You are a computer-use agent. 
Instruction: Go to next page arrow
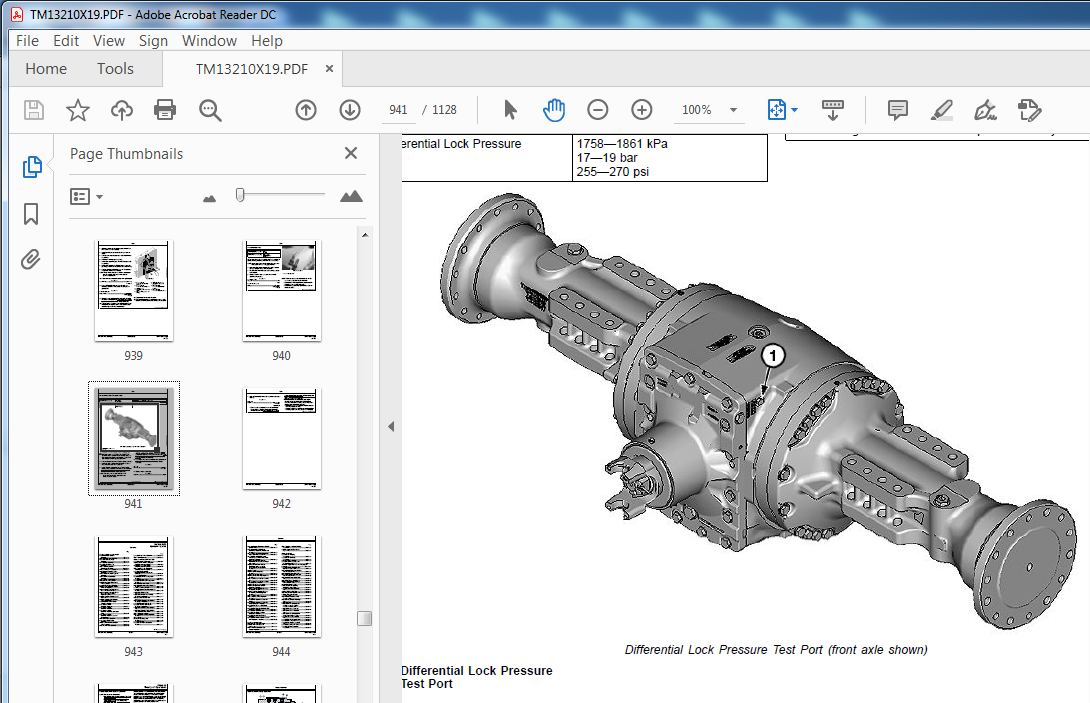pos(350,110)
